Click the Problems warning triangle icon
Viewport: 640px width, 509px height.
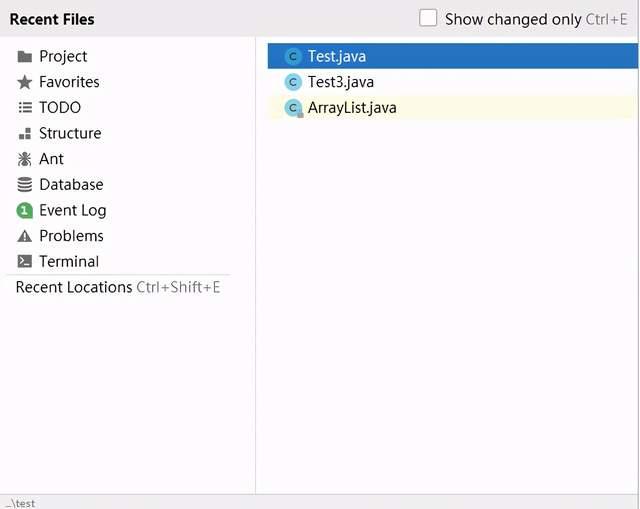(x=24, y=236)
